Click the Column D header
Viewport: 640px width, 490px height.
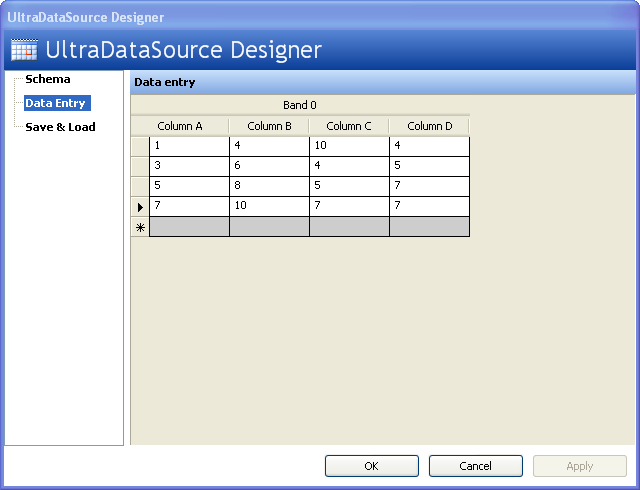coord(429,126)
